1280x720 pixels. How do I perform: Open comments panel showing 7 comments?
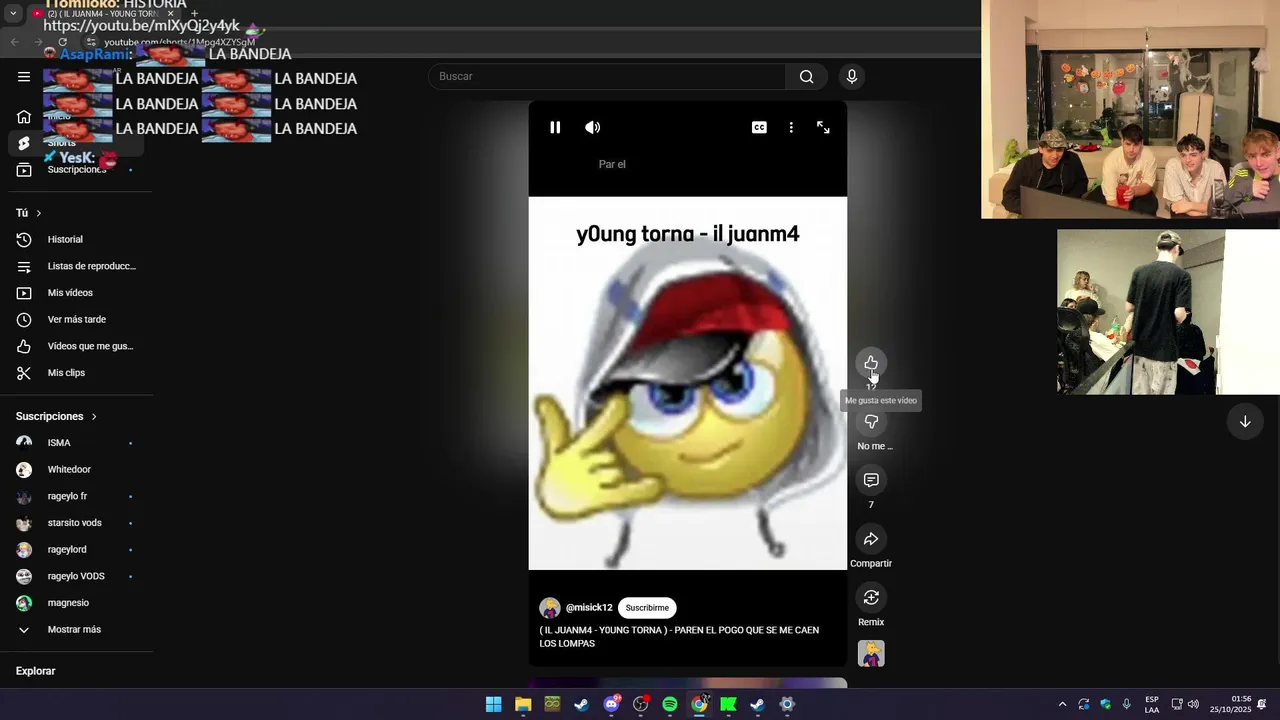coord(871,481)
